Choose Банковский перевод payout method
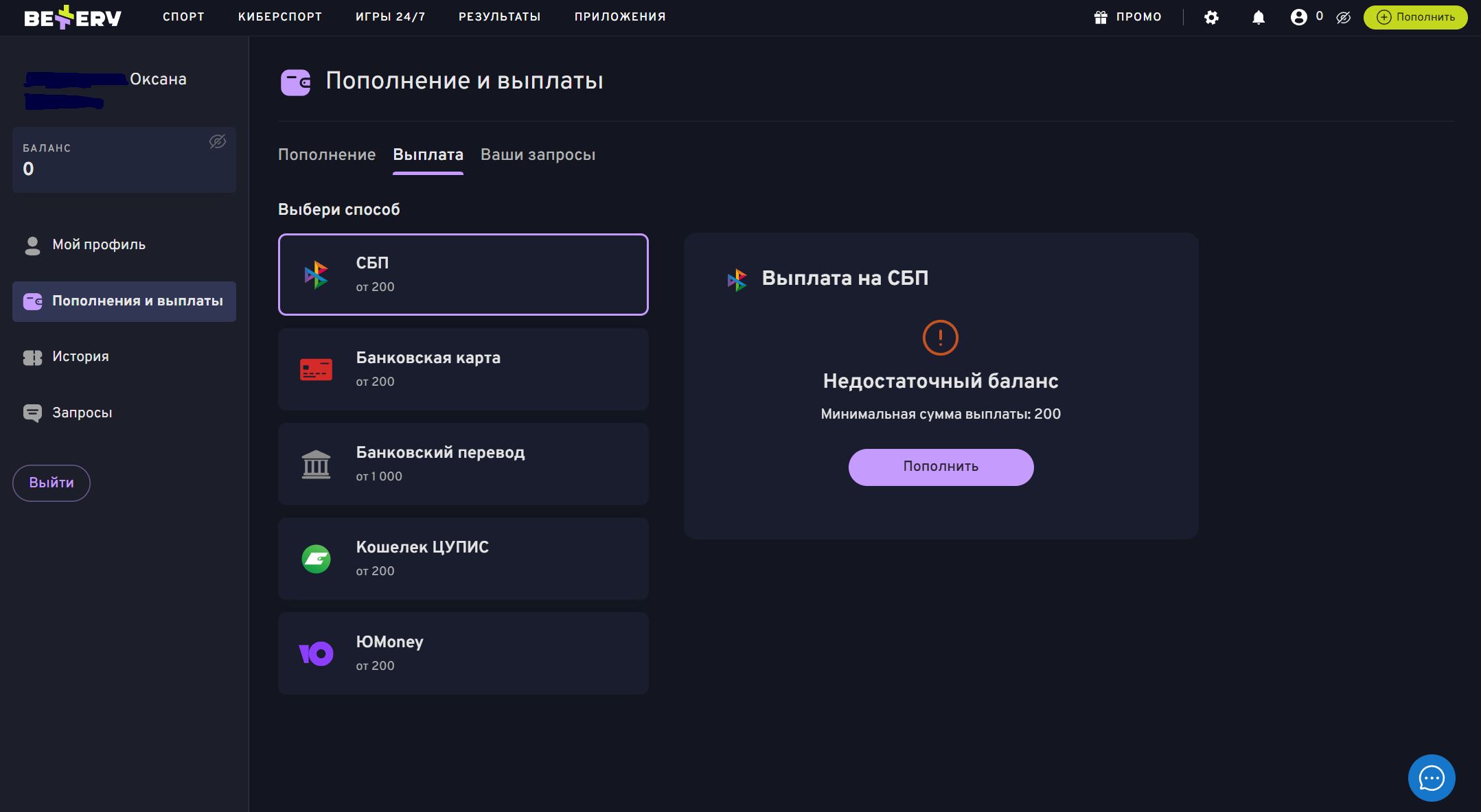Screen dimensions: 1481x812 [x=463, y=464]
